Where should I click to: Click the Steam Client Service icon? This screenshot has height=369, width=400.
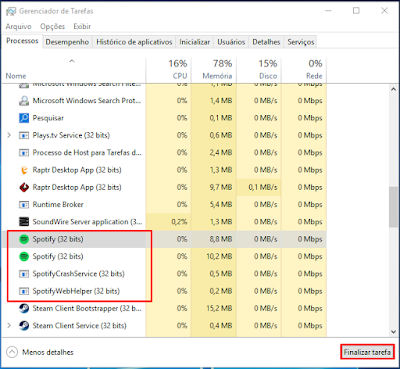(x=24, y=326)
